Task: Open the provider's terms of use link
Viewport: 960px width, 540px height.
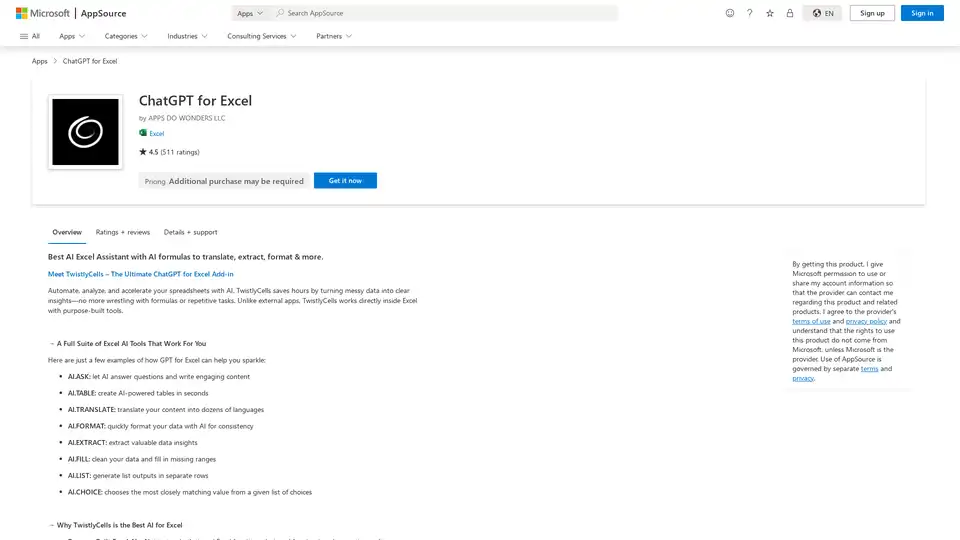Action: click(x=811, y=322)
